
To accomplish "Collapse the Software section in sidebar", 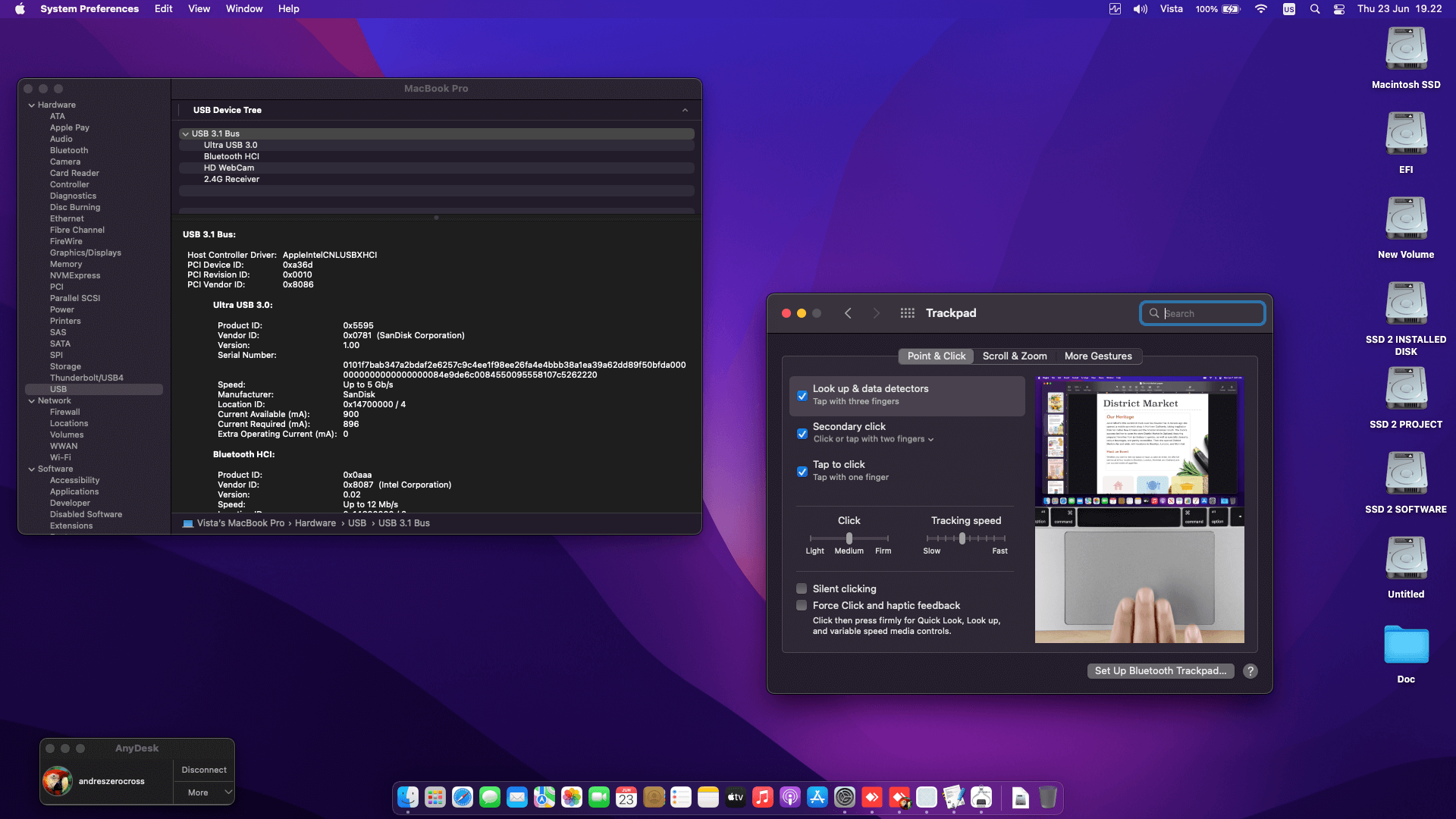I will [32, 469].
